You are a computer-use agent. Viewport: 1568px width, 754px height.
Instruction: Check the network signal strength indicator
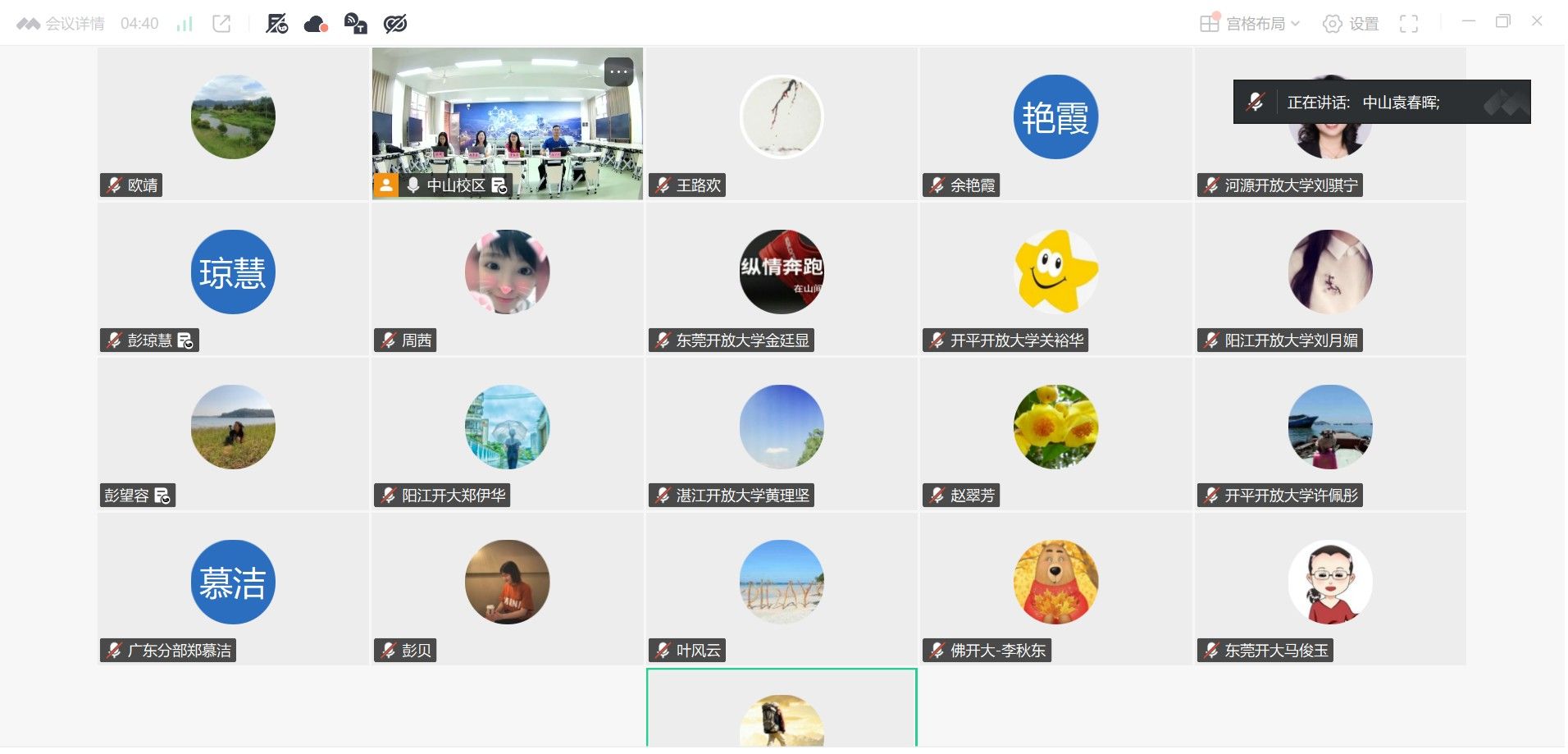(x=185, y=24)
